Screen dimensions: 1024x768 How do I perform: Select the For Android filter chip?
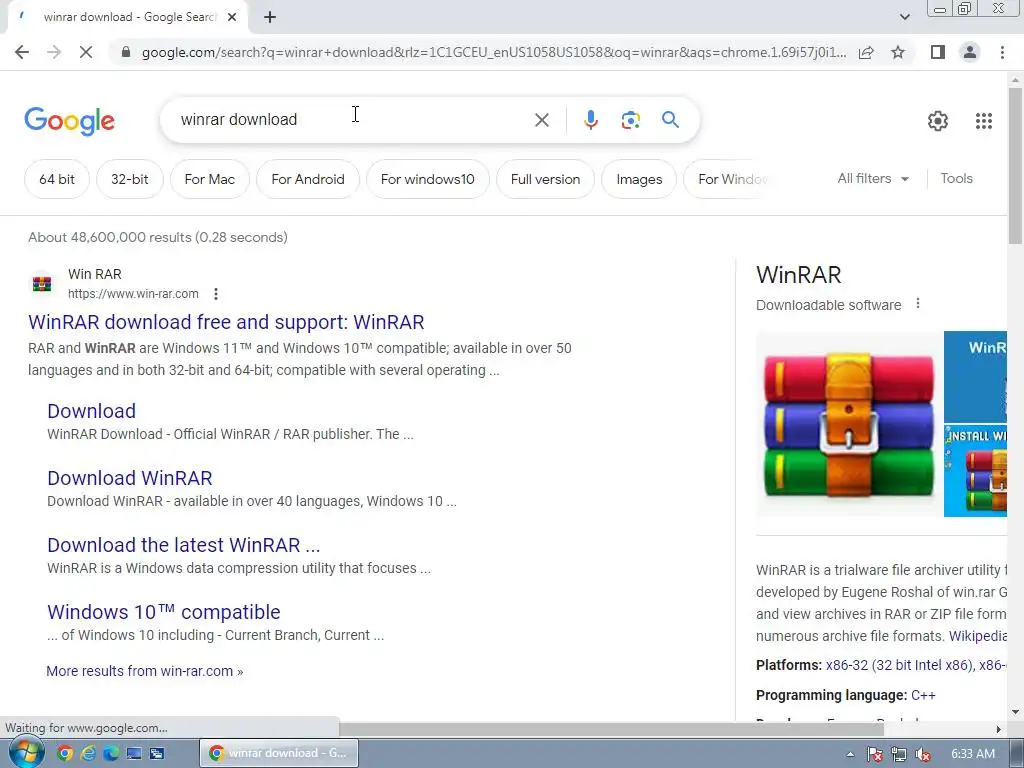[x=308, y=179]
